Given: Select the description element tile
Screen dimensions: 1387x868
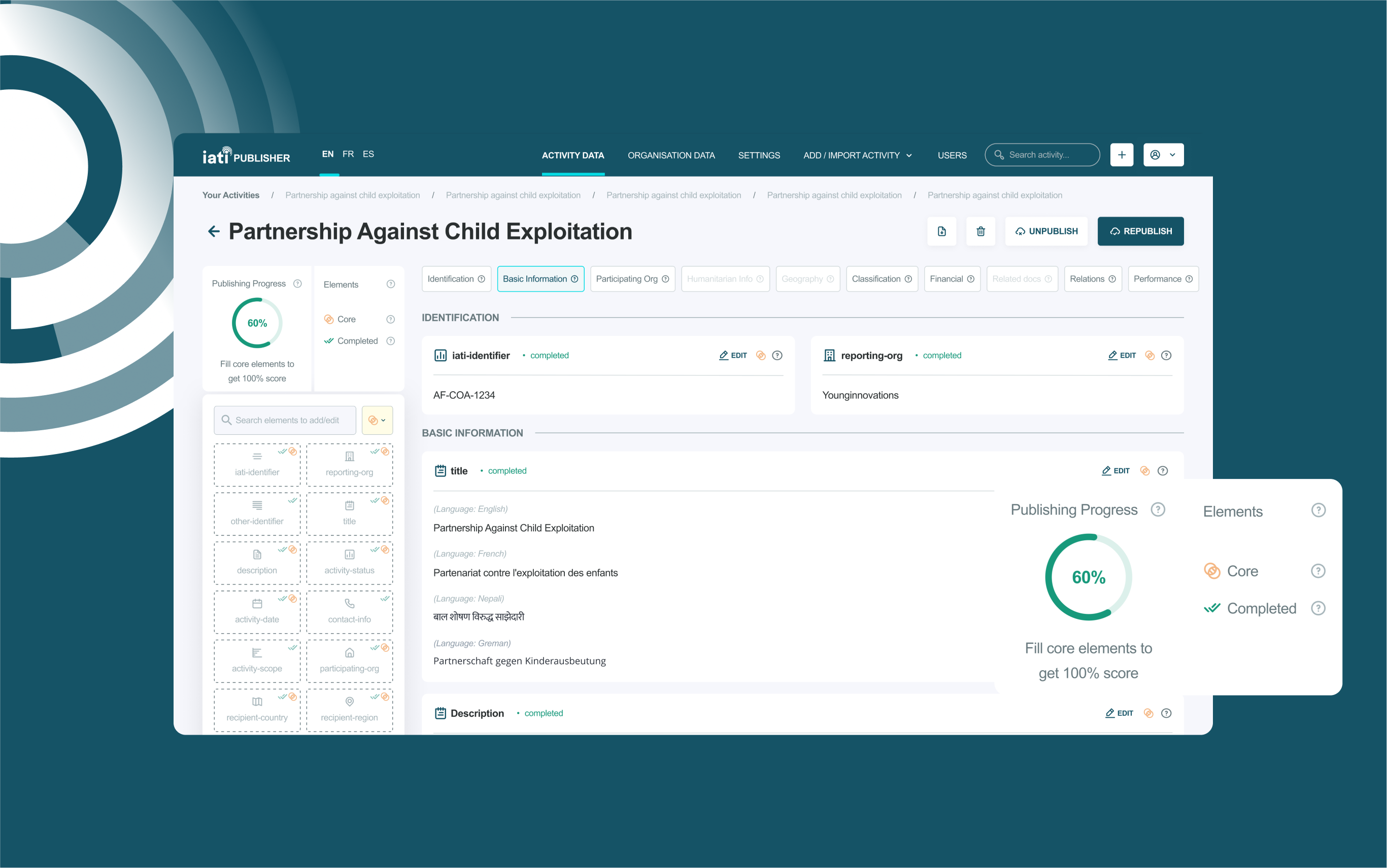Looking at the screenshot, I should point(257,562).
